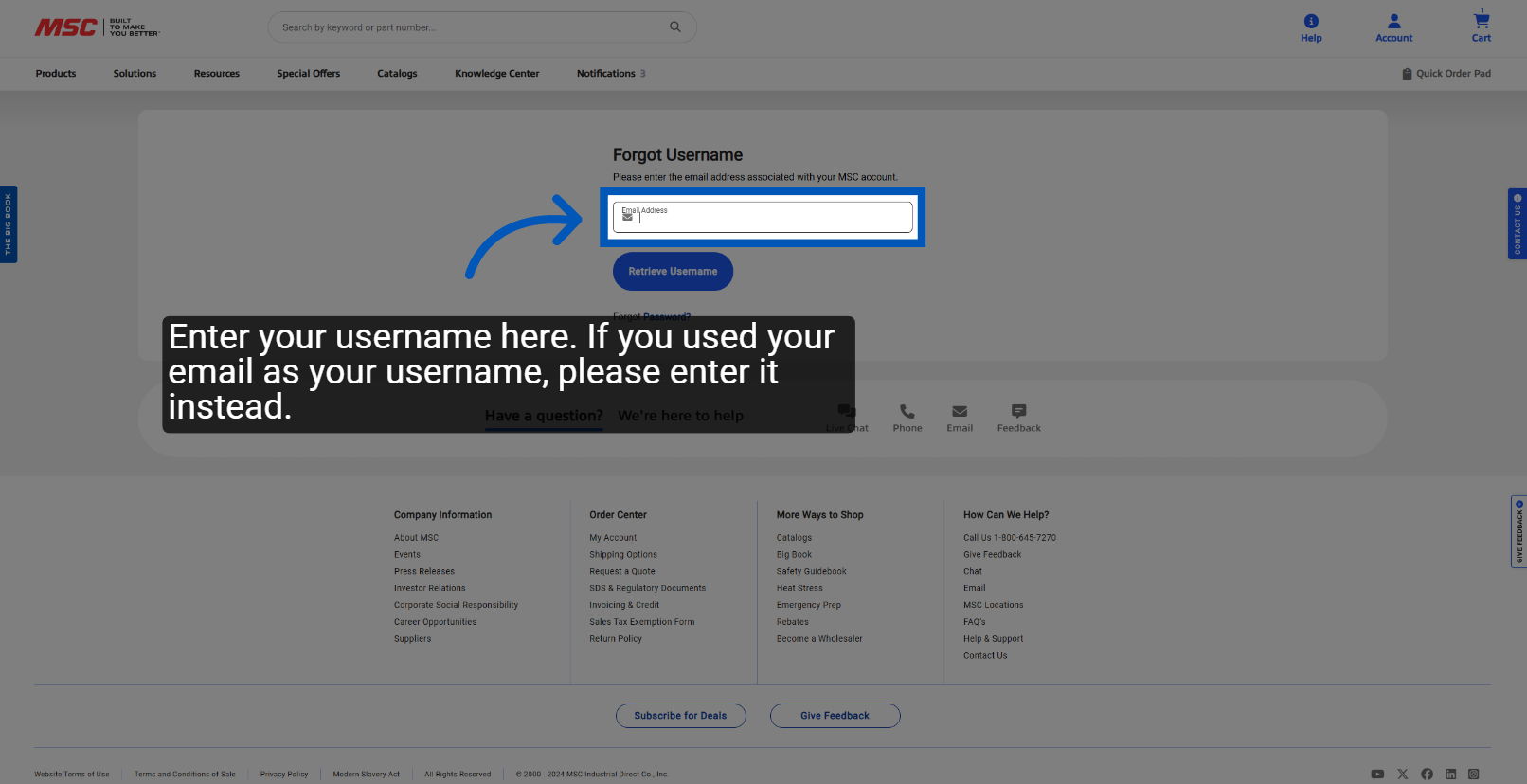Screen dimensions: 1527x784
Task: Click Call Us 1-800-645-7270 link
Action: (1010, 538)
